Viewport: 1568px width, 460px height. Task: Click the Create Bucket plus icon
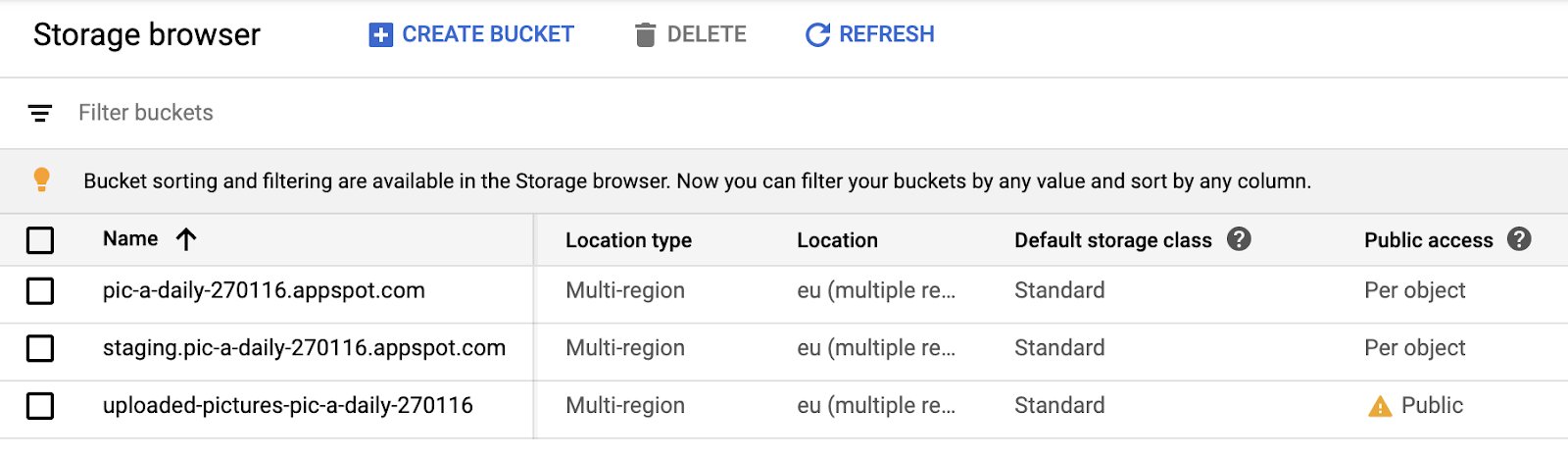click(380, 35)
